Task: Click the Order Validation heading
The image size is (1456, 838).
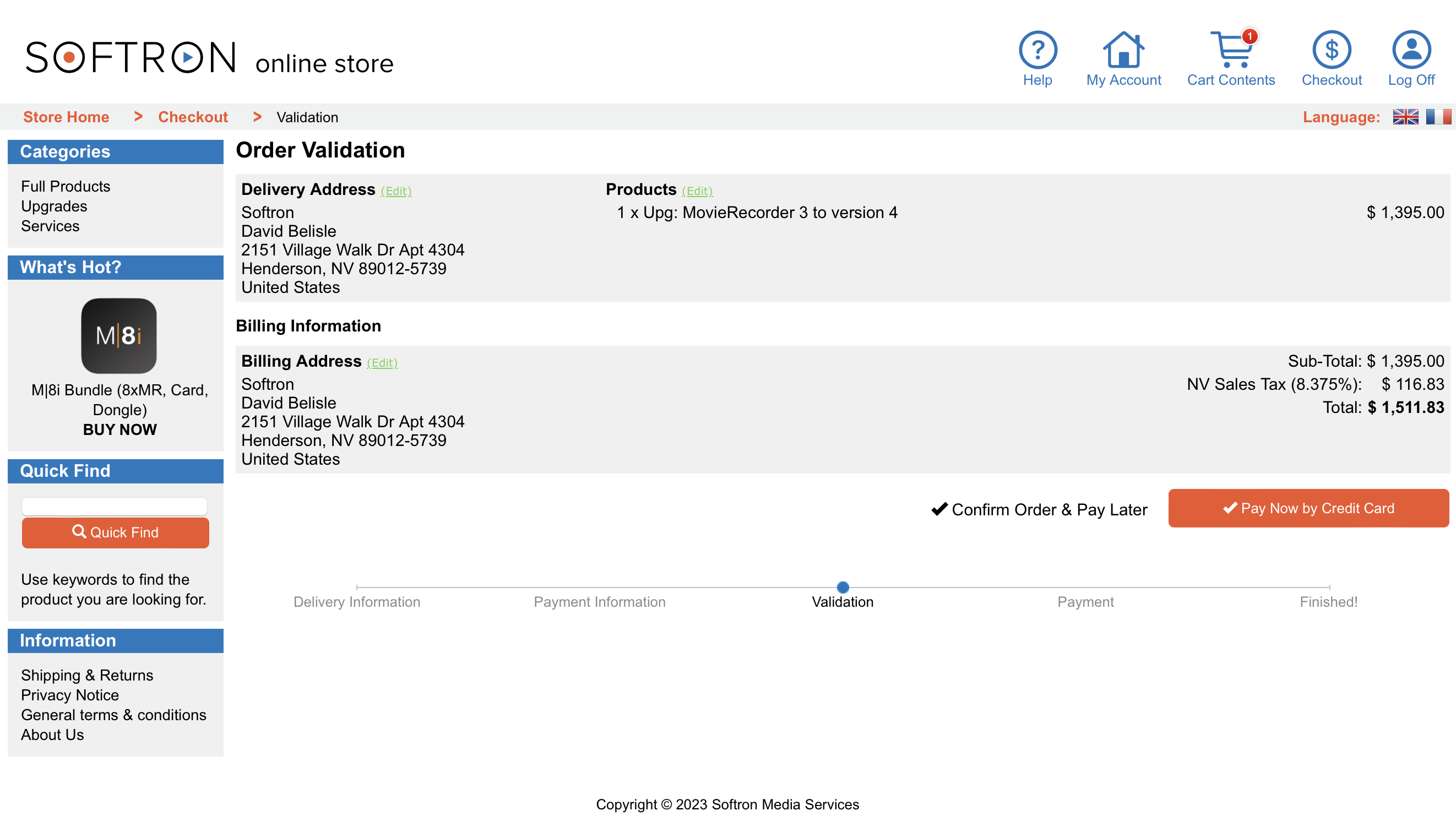Action: [x=320, y=150]
